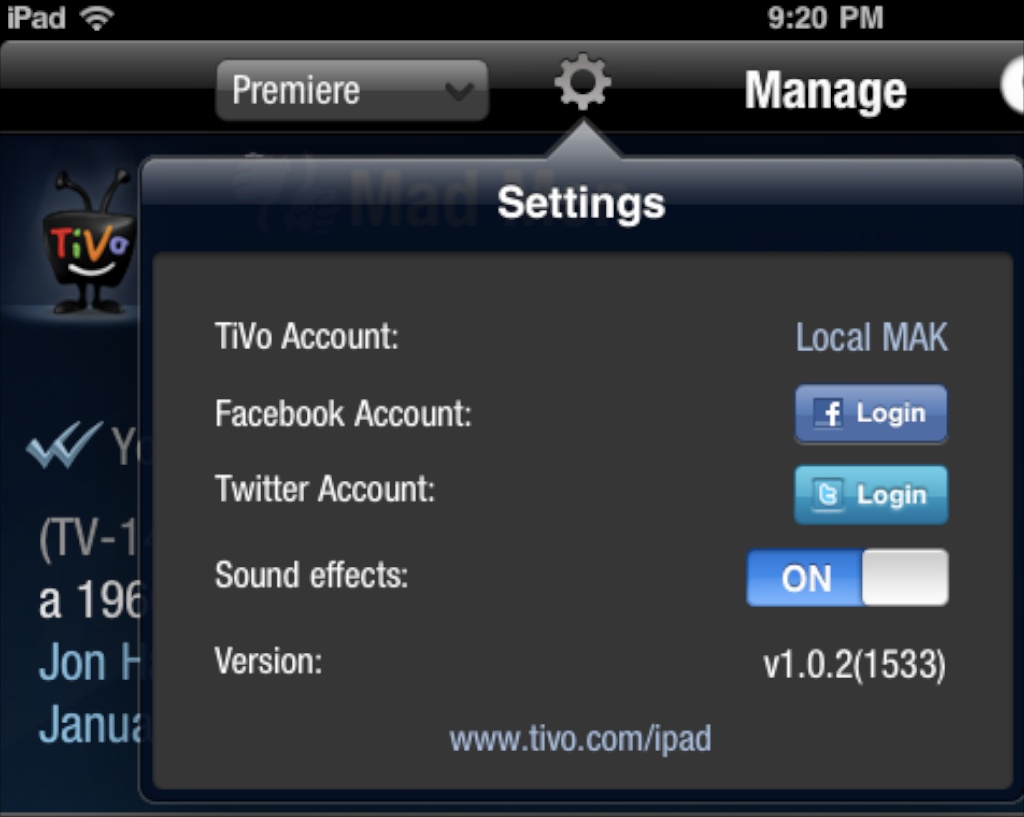Tap the TiVo Account label
This screenshot has height=817, width=1024.
pyautogui.click(x=307, y=337)
